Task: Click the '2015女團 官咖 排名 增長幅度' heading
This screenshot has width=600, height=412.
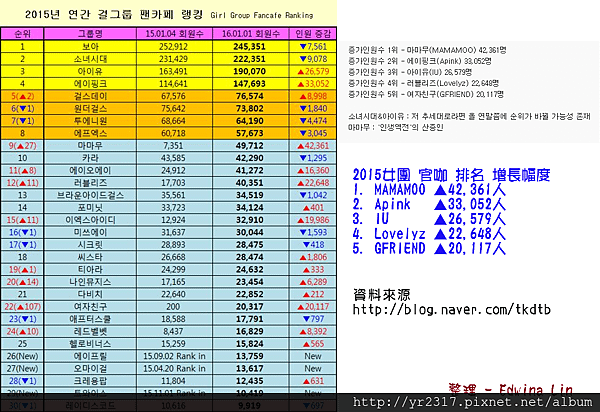Action: point(451,175)
